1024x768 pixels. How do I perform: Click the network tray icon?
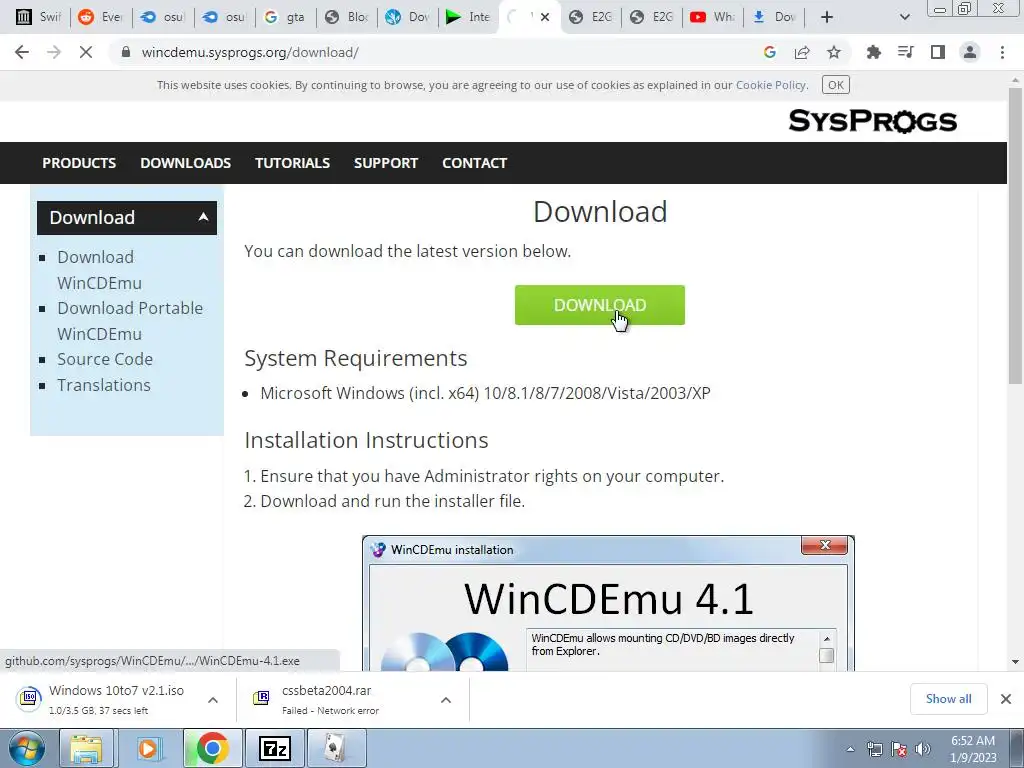[874, 749]
